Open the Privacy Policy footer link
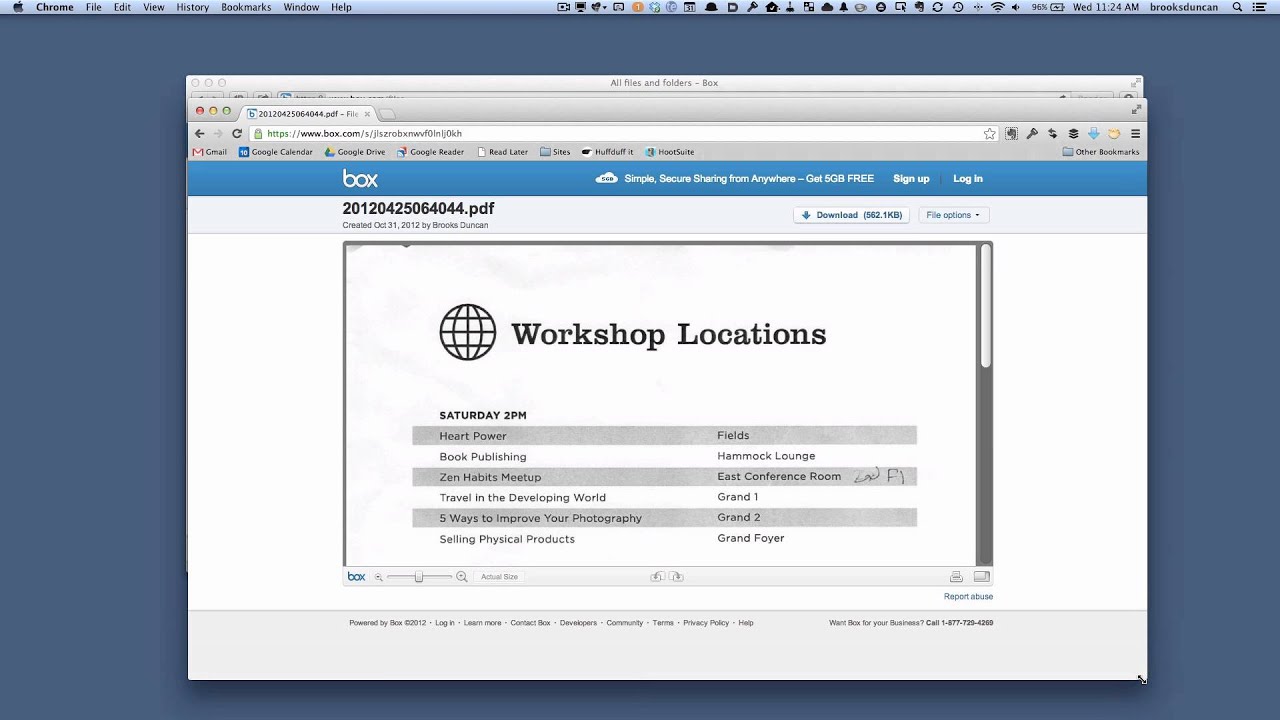 (706, 623)
